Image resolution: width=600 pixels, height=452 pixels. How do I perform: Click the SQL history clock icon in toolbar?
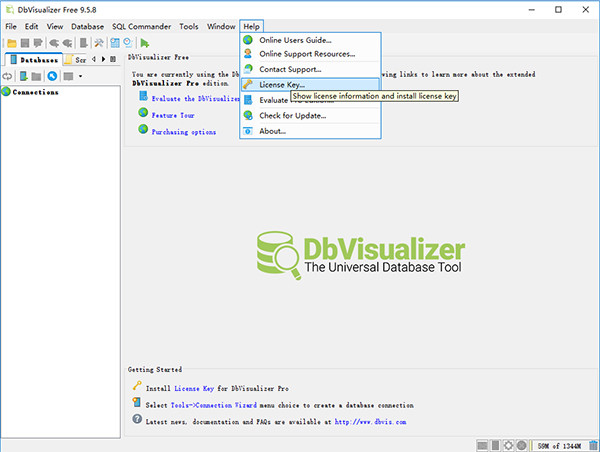pos(127,43)
